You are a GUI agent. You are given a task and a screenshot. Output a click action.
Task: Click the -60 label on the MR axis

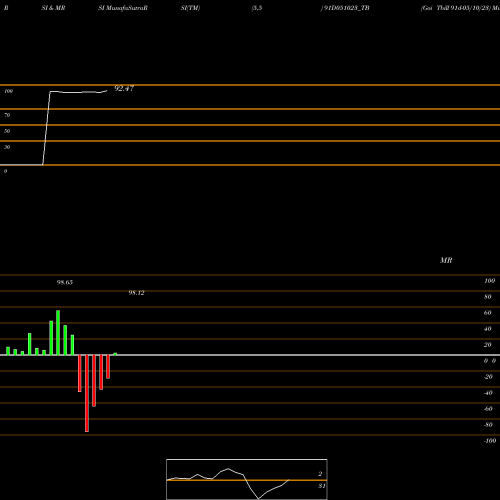488,409
